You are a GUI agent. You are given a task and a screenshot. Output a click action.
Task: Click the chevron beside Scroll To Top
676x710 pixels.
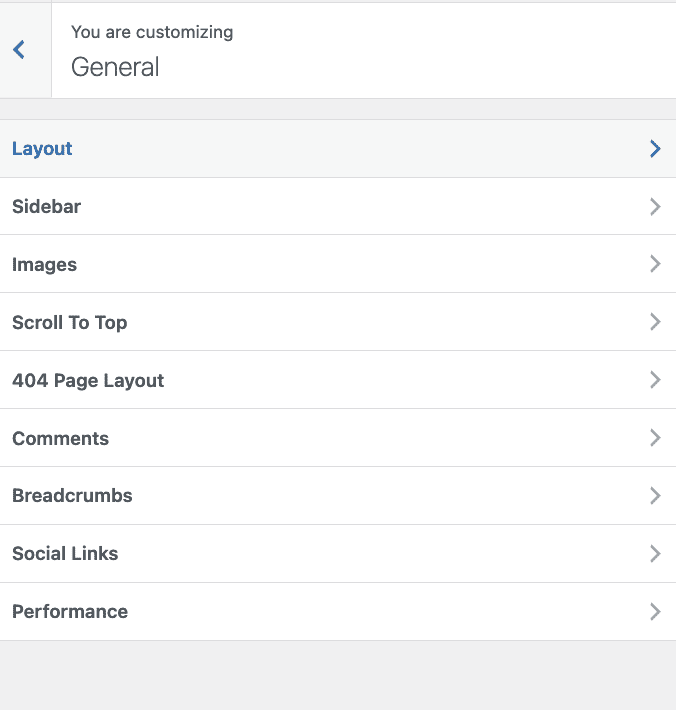pyautogui.click(x=655, y=322)
